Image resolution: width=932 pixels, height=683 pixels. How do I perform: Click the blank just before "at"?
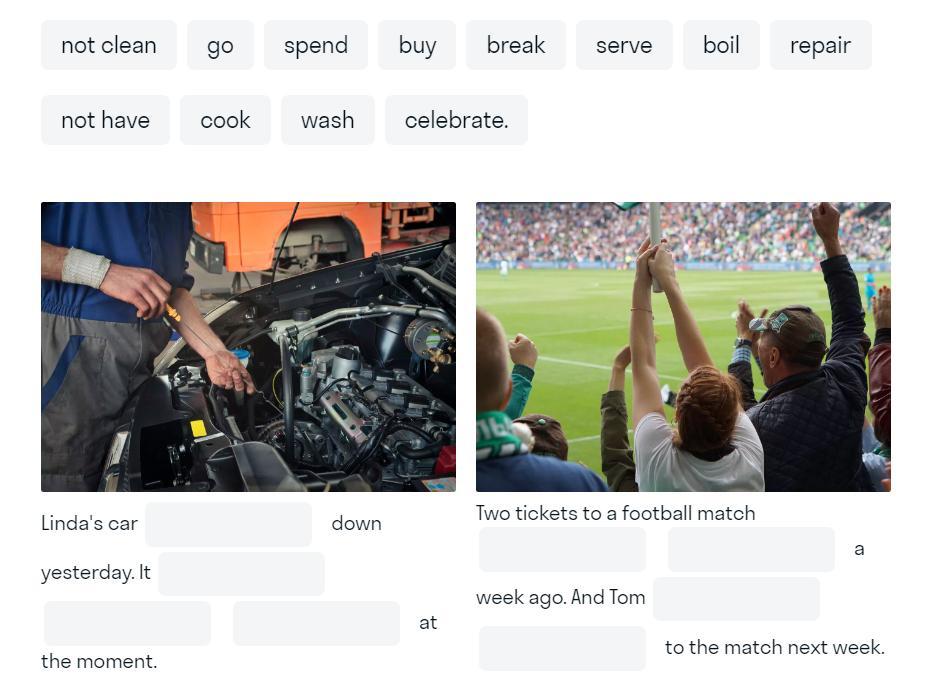[x=316, y=623]
